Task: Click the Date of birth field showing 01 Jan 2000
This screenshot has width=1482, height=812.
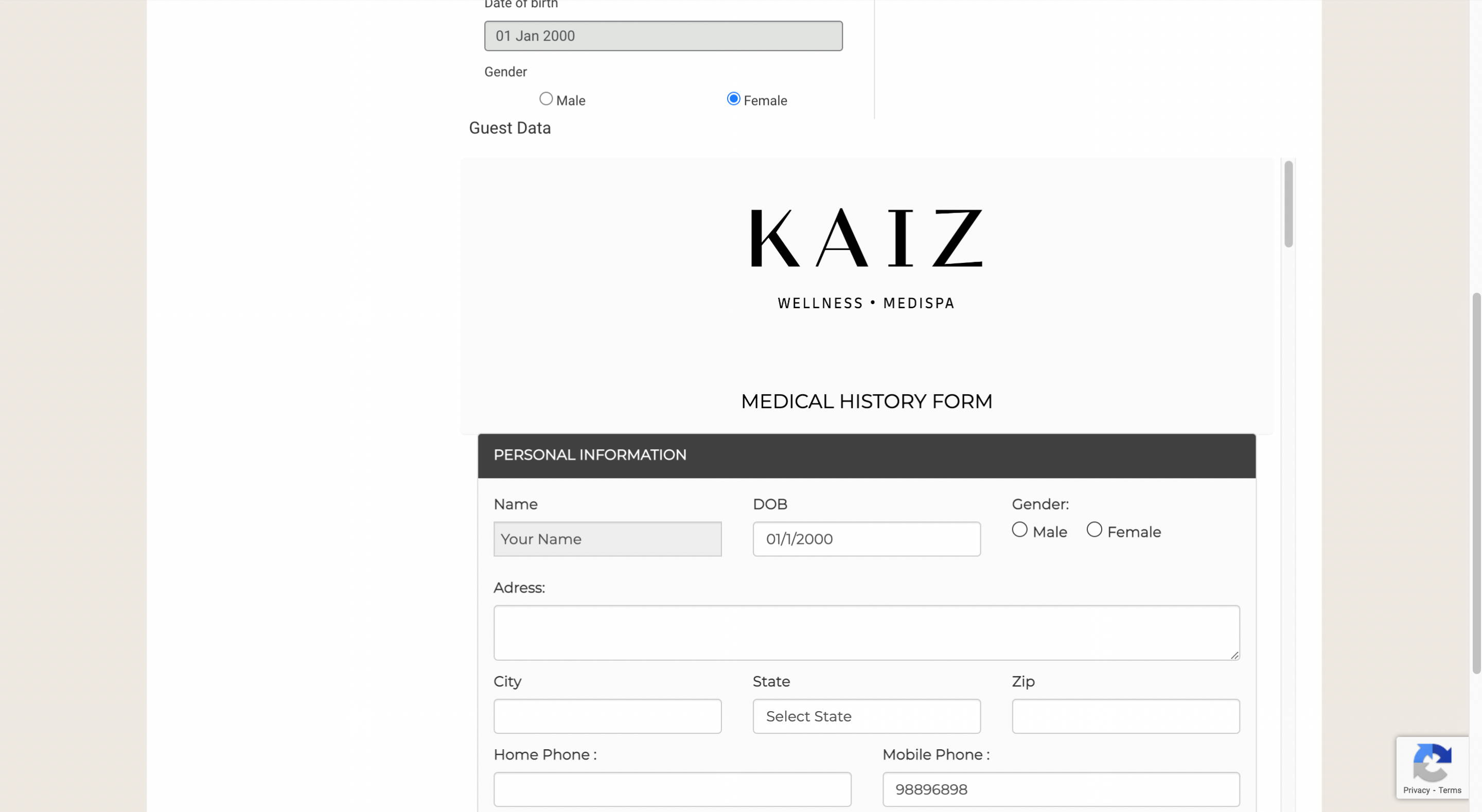Action: (x=663, y=36)
